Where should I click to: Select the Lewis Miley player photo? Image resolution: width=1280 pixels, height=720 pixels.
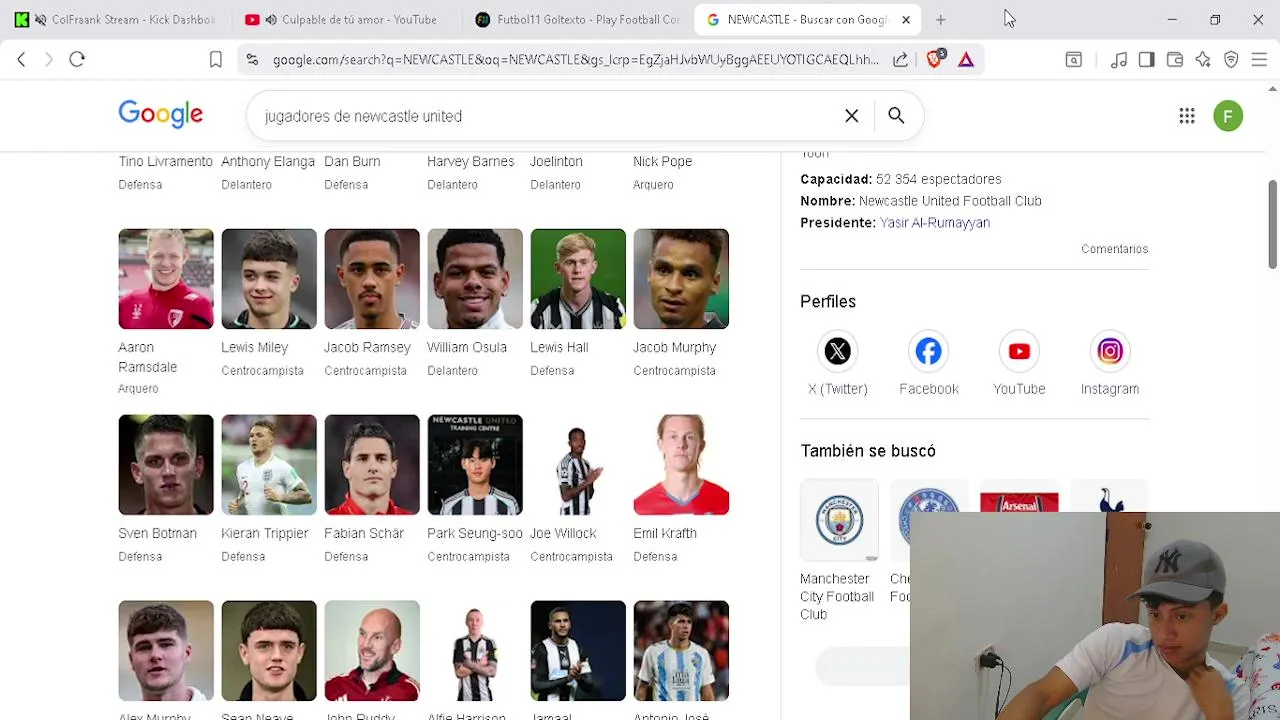point(269,279)
